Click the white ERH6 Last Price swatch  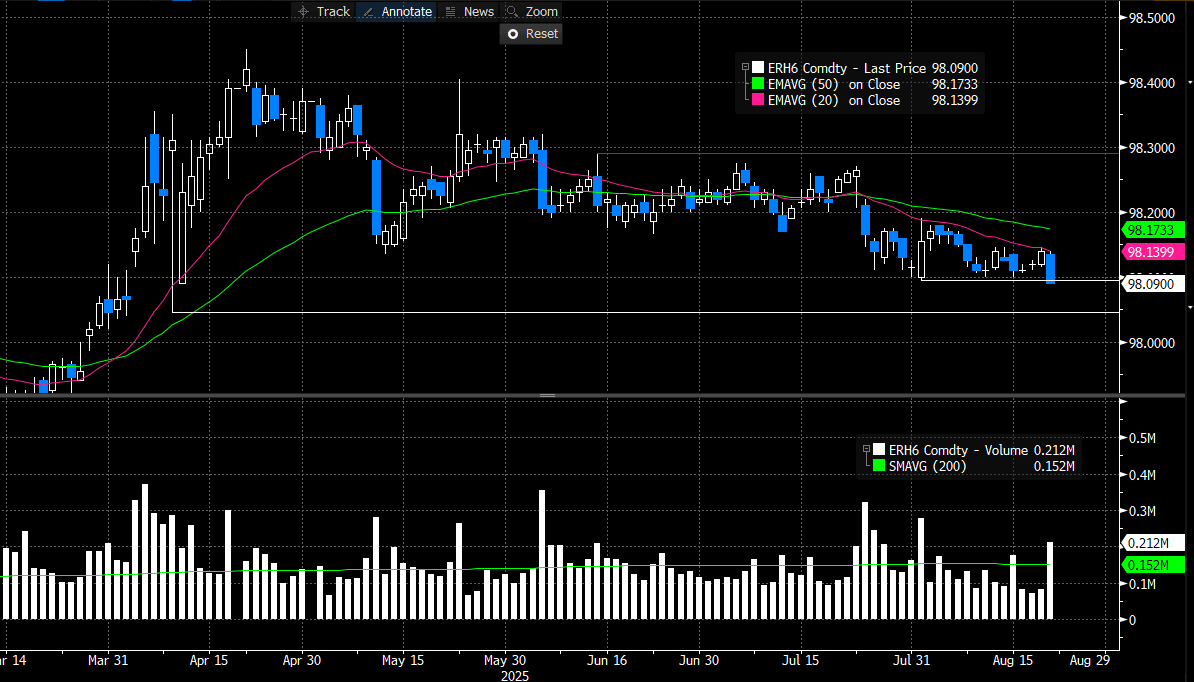[758, 67]
